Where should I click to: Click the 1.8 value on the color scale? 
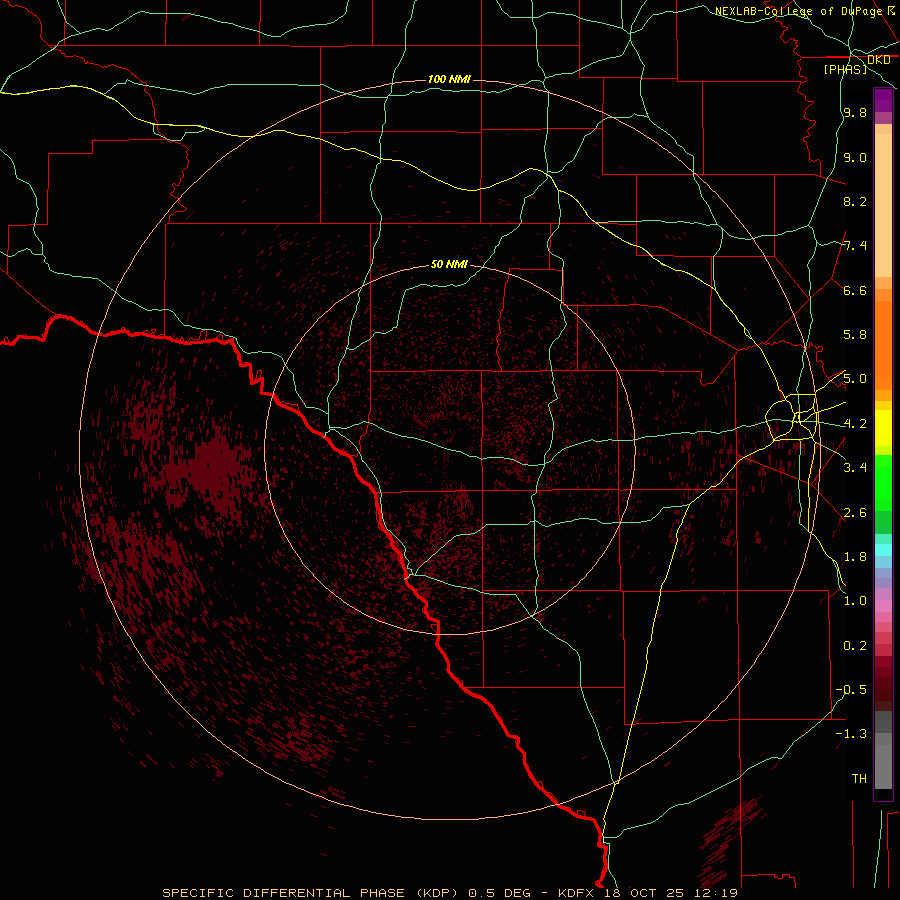tap(855, 557)
